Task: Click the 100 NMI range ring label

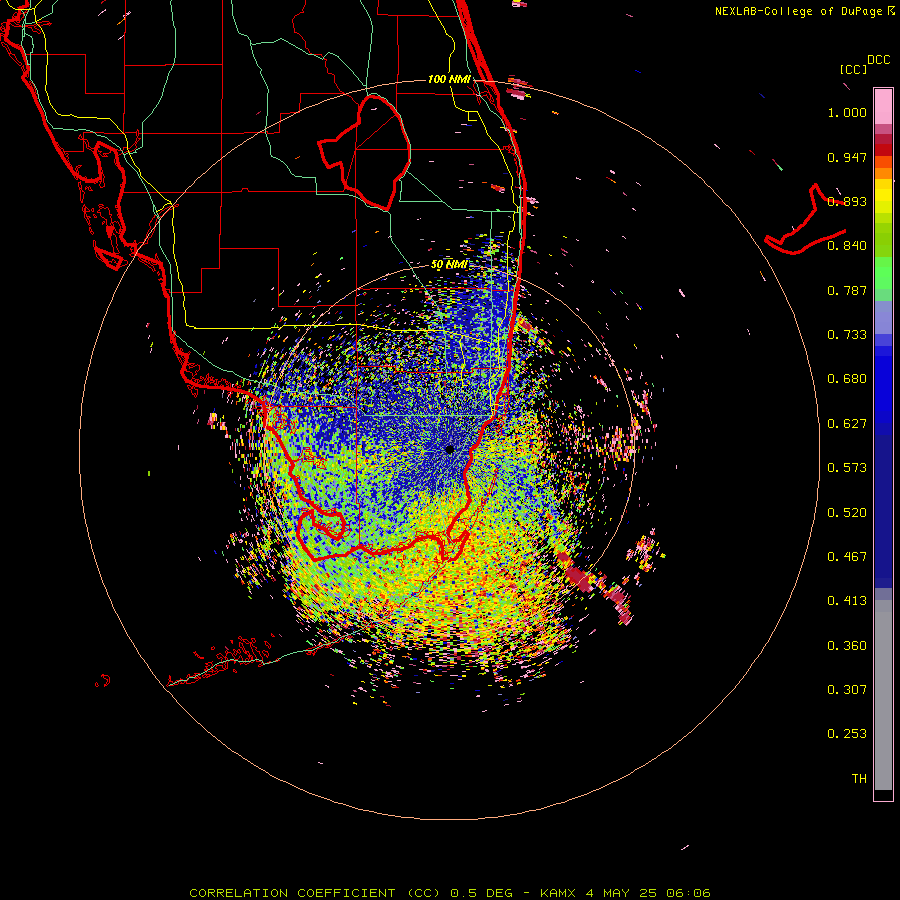Action: (449, 79)
